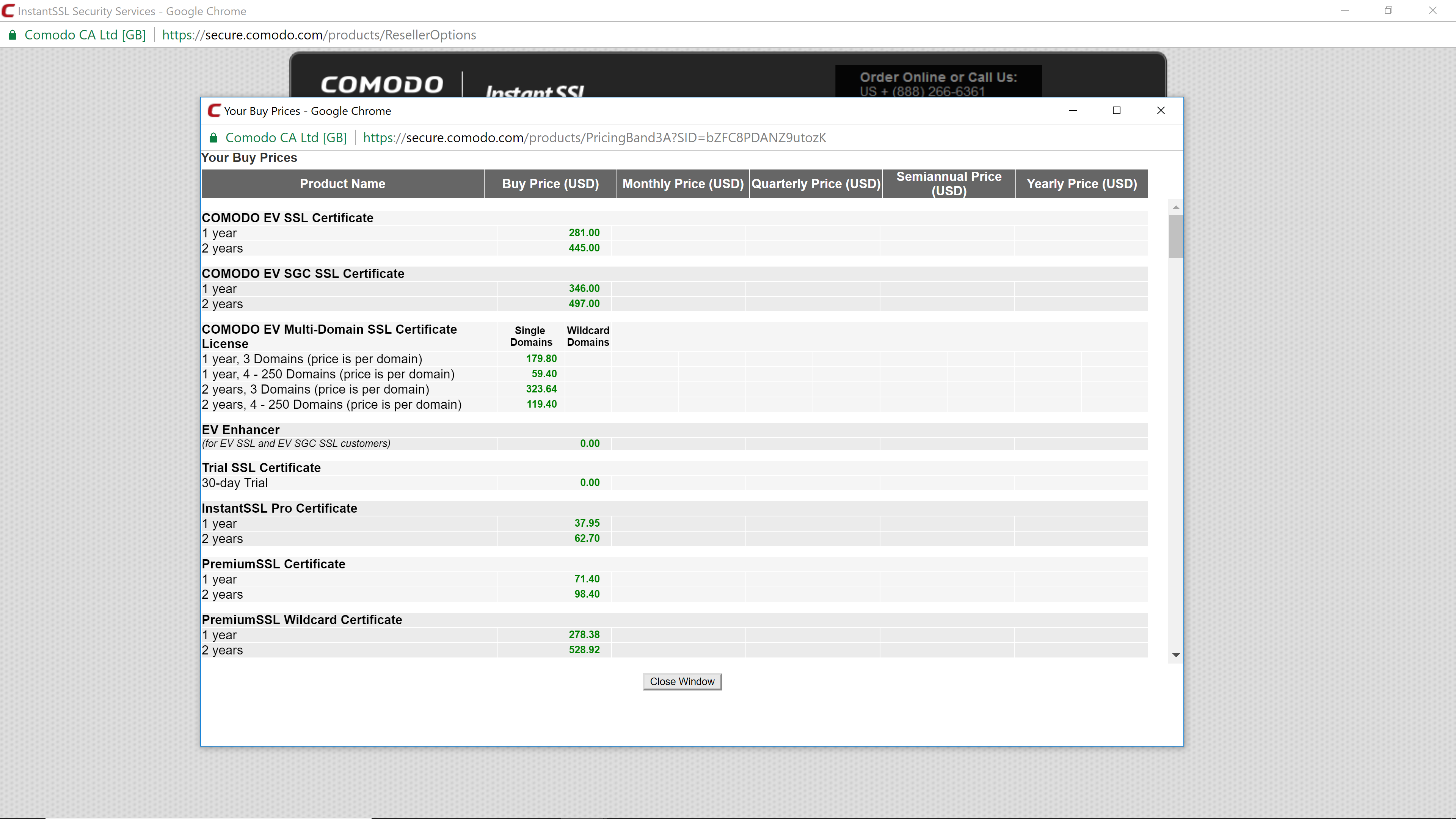
Task: Click the COMODO EV SGC SSL Certificate heading
Action: 303,273
